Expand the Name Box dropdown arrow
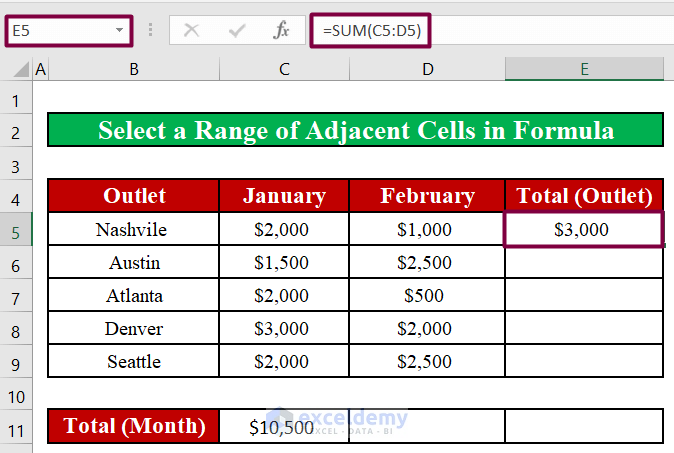Screen dimensions: 674x453 120,30
